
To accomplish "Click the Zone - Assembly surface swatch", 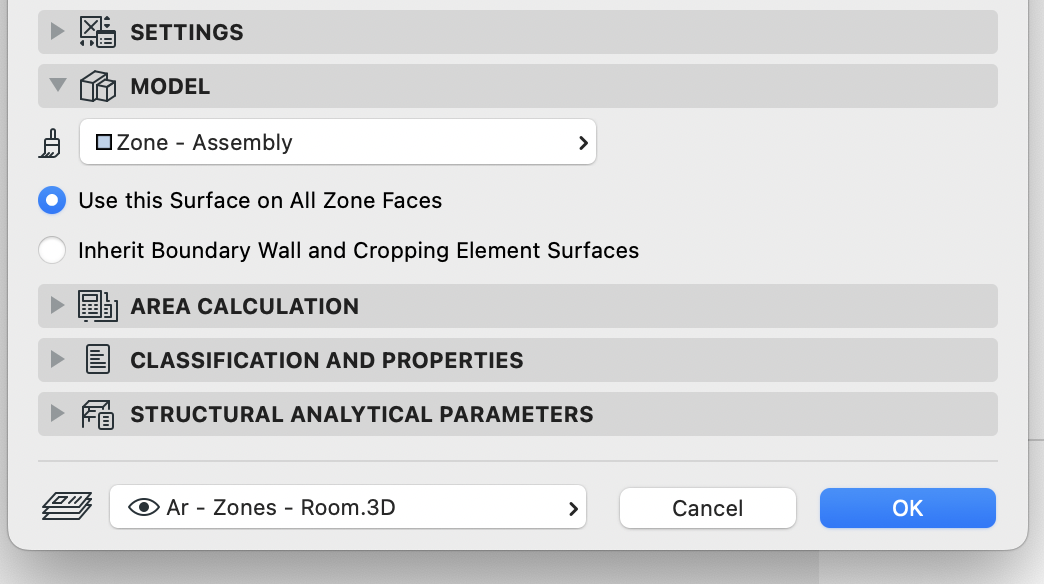I will point(103,142).
